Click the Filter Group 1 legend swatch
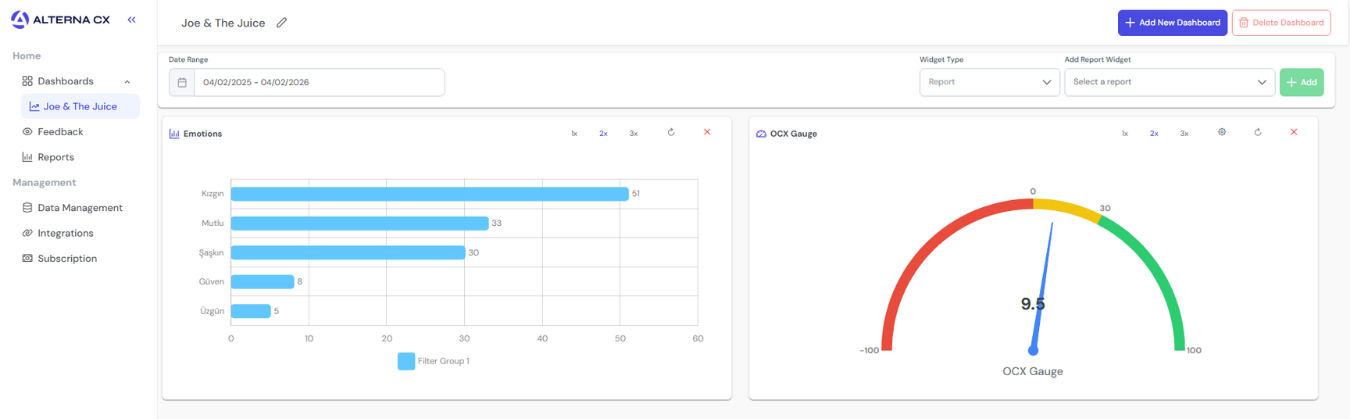 tap(406, 361)
